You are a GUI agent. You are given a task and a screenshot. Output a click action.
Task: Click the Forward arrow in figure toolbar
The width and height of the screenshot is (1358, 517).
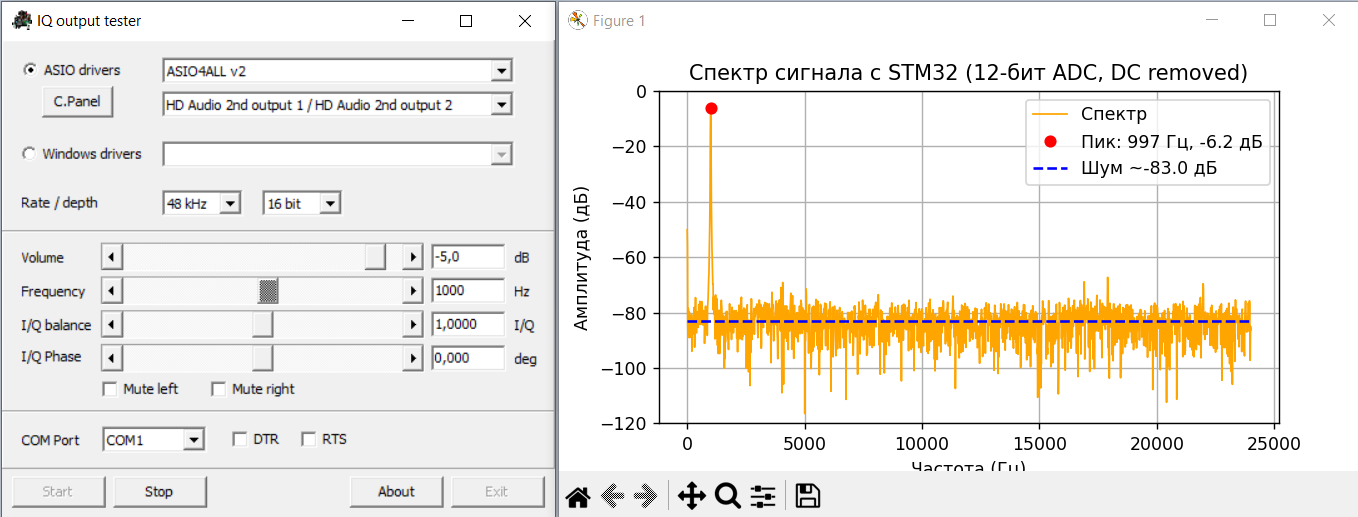coord(646,496)
